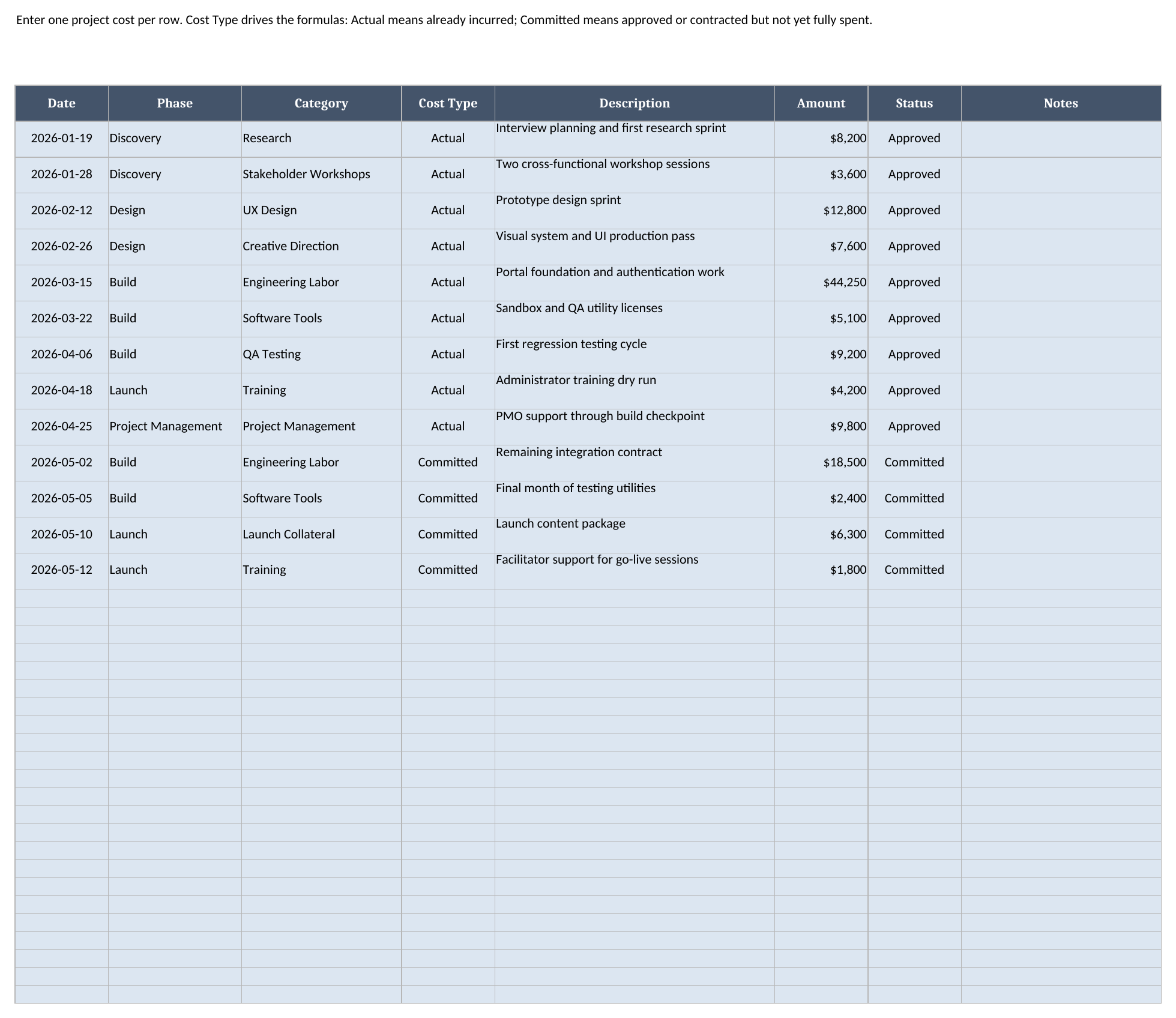Select description 'Administrator training dry run'
The image size is (1176, 1018).
point(635,391)
